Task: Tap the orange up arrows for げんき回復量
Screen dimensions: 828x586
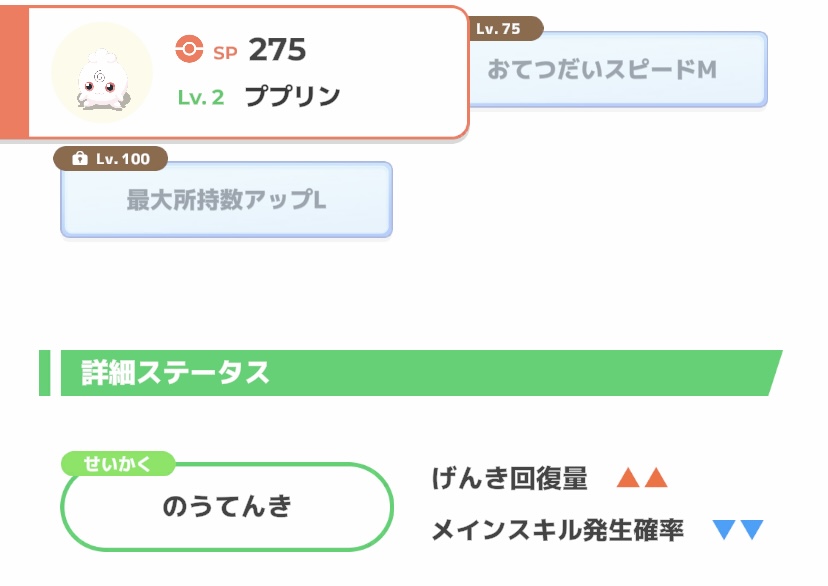Action: (x=641, y=479)
